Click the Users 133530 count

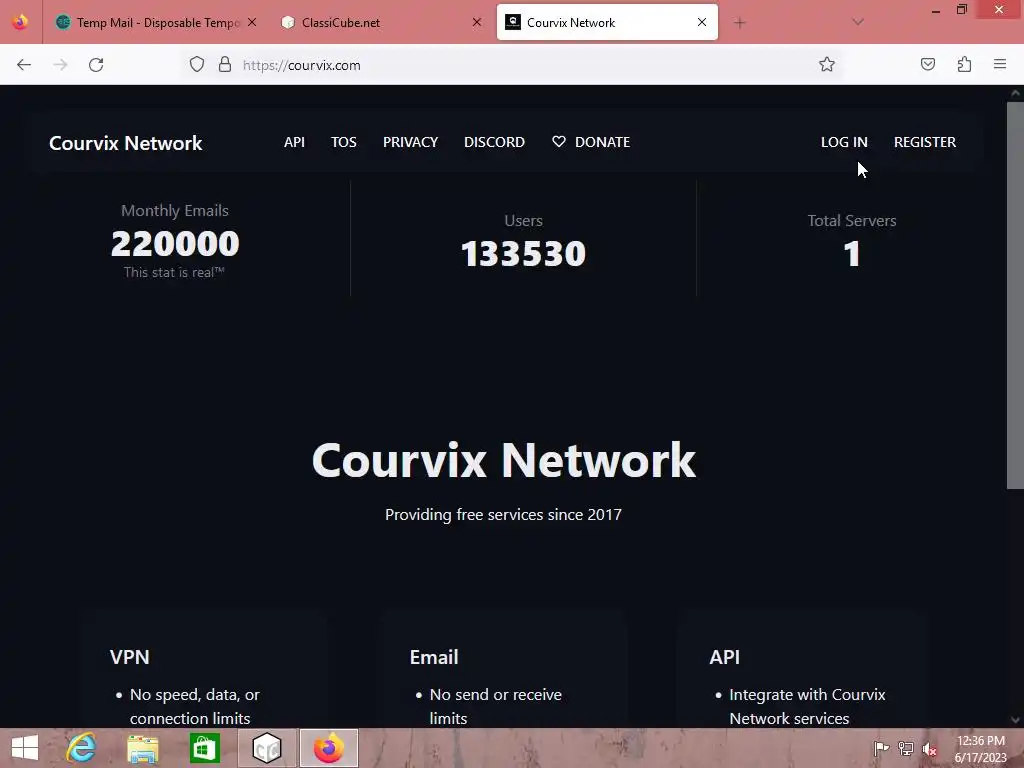(523, 253)
